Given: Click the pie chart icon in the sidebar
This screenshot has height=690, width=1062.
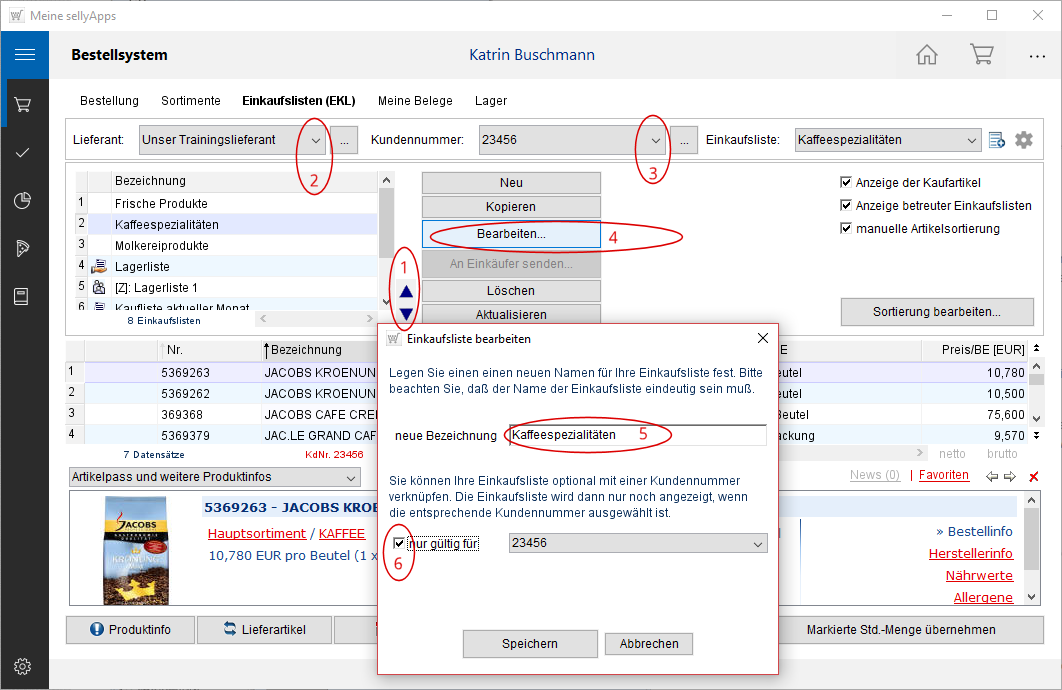Looking at the screenshot, I should (24, 200).
